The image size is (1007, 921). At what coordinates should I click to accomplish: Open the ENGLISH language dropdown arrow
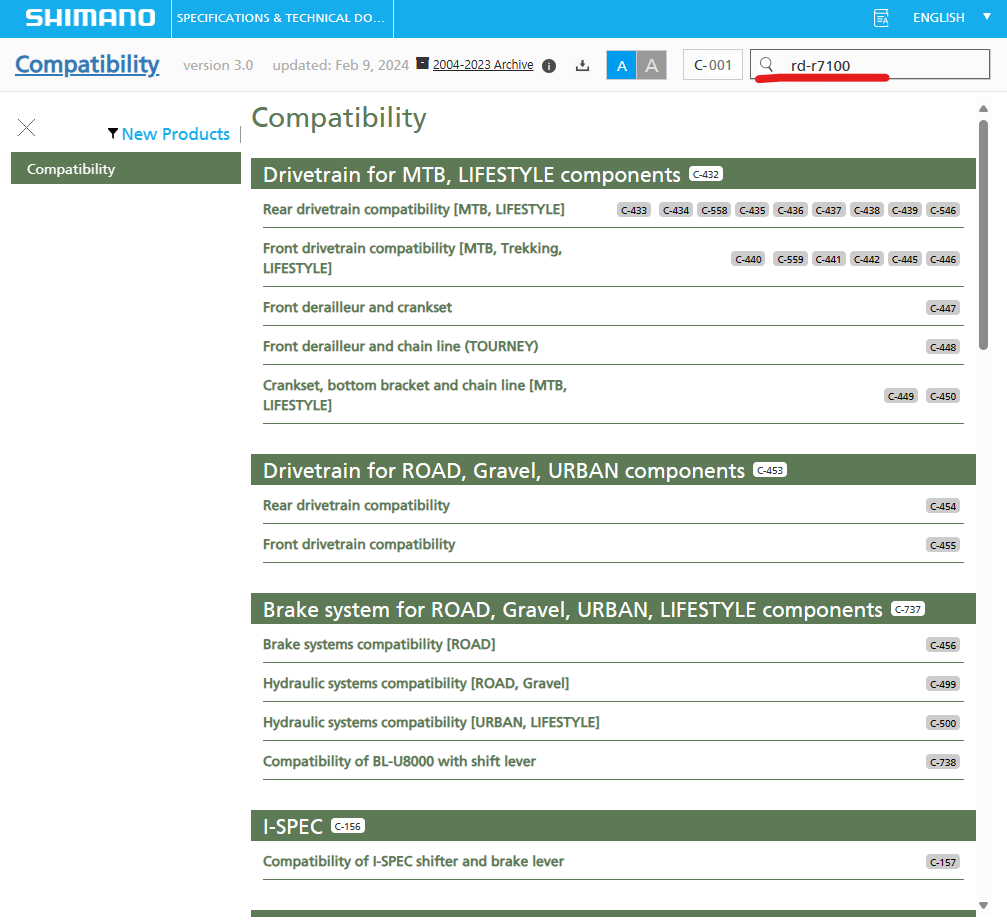click(987, 17)
